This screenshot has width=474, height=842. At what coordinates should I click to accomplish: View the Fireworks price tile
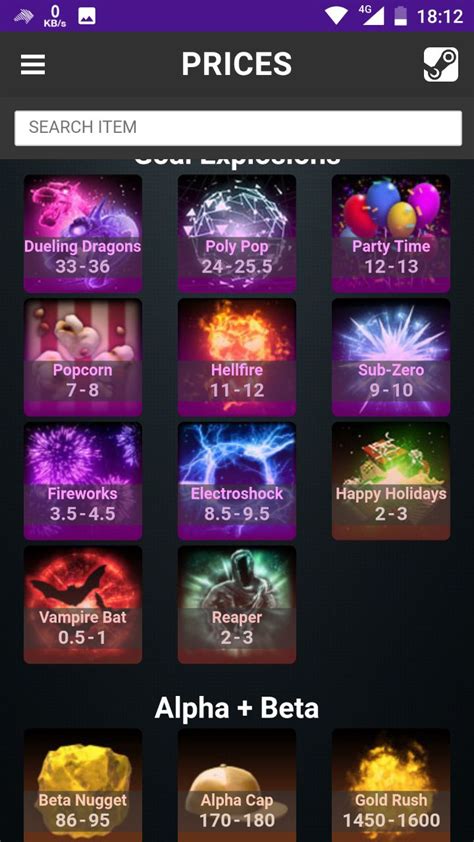point(83,481)
